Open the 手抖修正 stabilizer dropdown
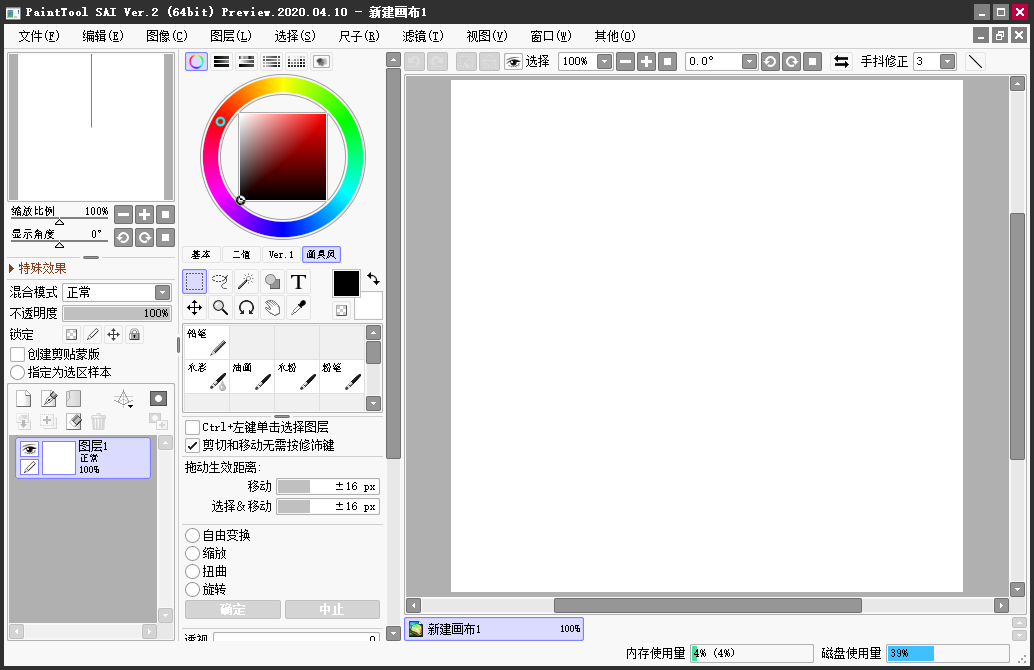The height and width of the screenshot is (670, 1034). 947,61
